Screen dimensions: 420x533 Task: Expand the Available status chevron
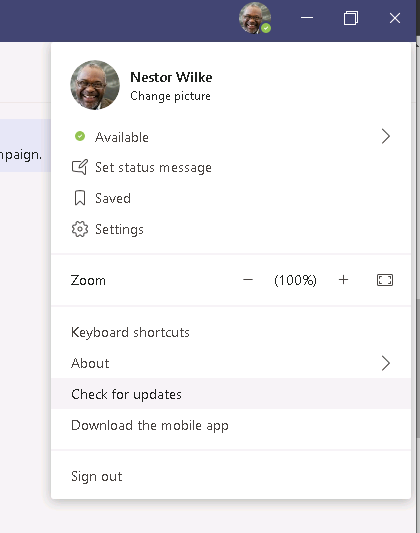(x=385, y=136)
